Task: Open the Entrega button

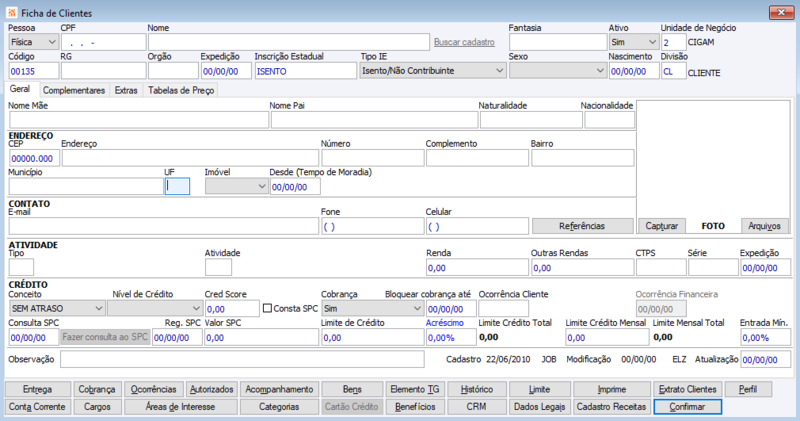Action: 37,389
